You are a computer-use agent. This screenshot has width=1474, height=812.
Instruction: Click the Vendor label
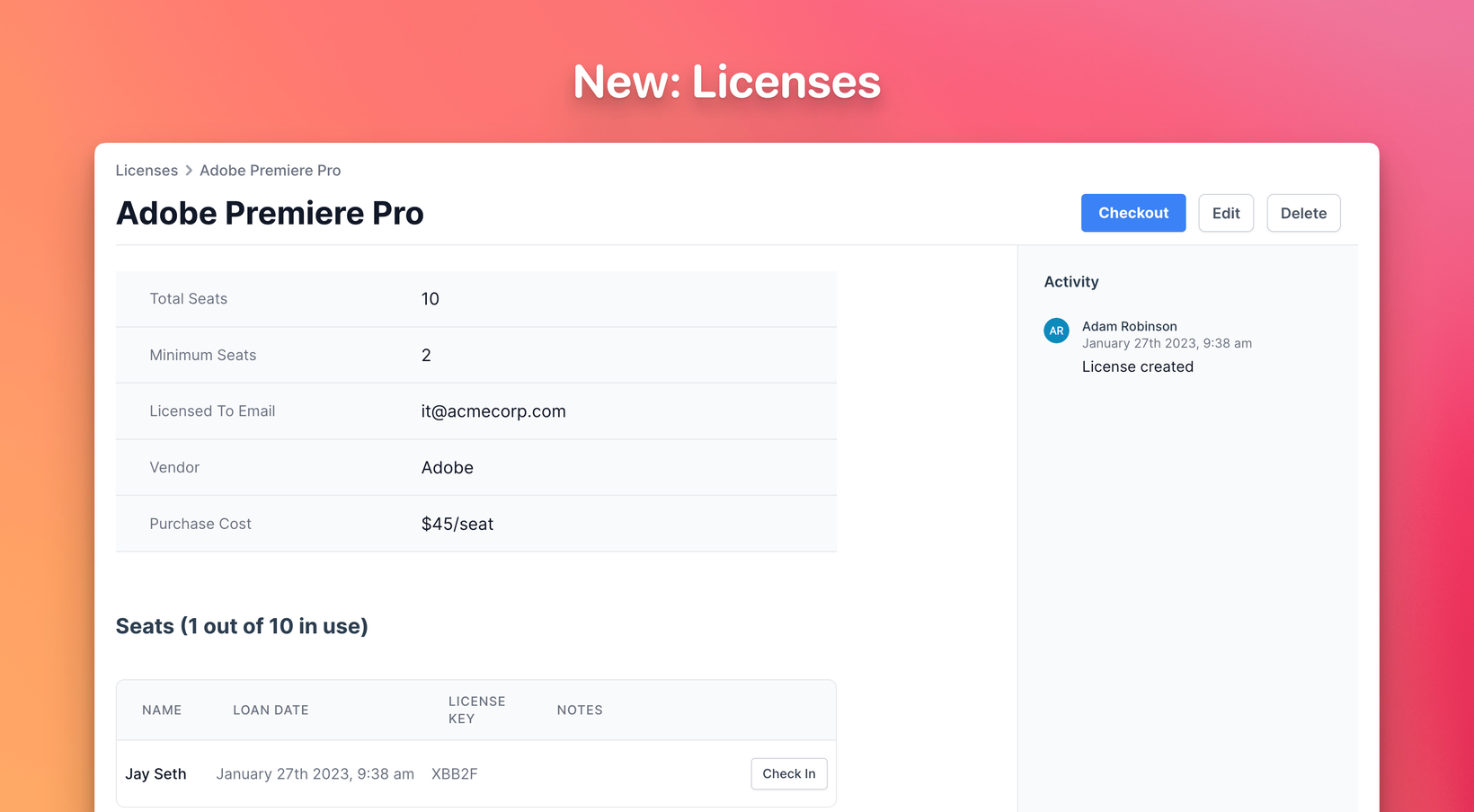coord(174,467)
